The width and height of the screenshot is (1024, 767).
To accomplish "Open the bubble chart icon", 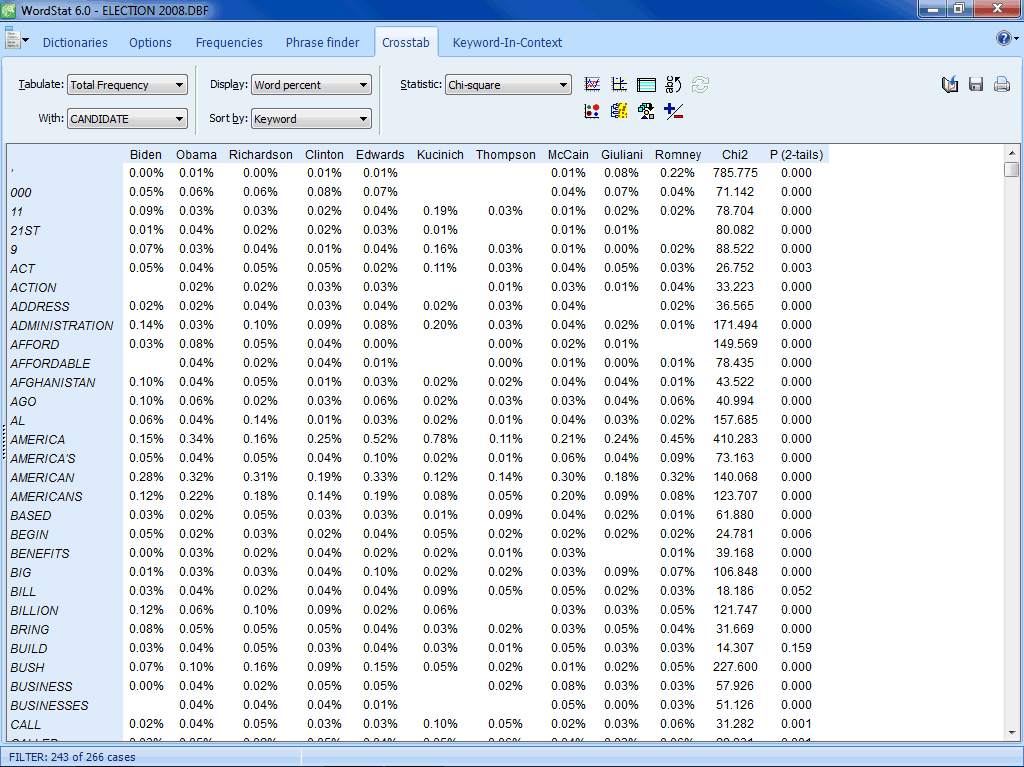I will pyautogui.click(x=593, y=111).
